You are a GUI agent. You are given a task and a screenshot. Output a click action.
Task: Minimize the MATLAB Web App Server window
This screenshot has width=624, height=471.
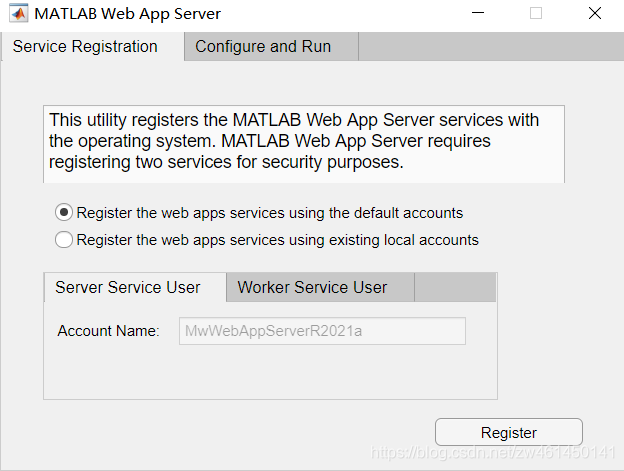(478, 14)
